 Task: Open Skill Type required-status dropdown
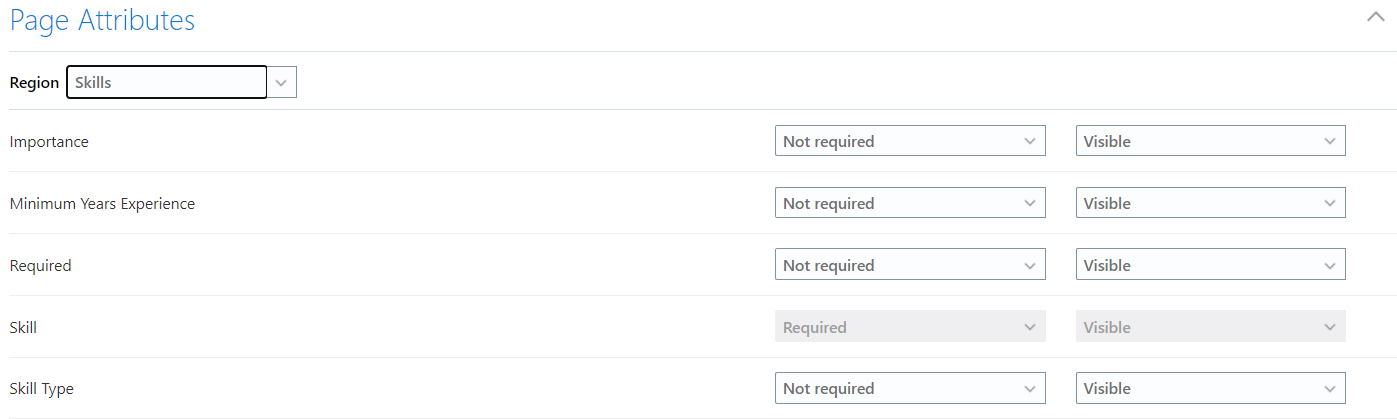[x=910, y=388]
